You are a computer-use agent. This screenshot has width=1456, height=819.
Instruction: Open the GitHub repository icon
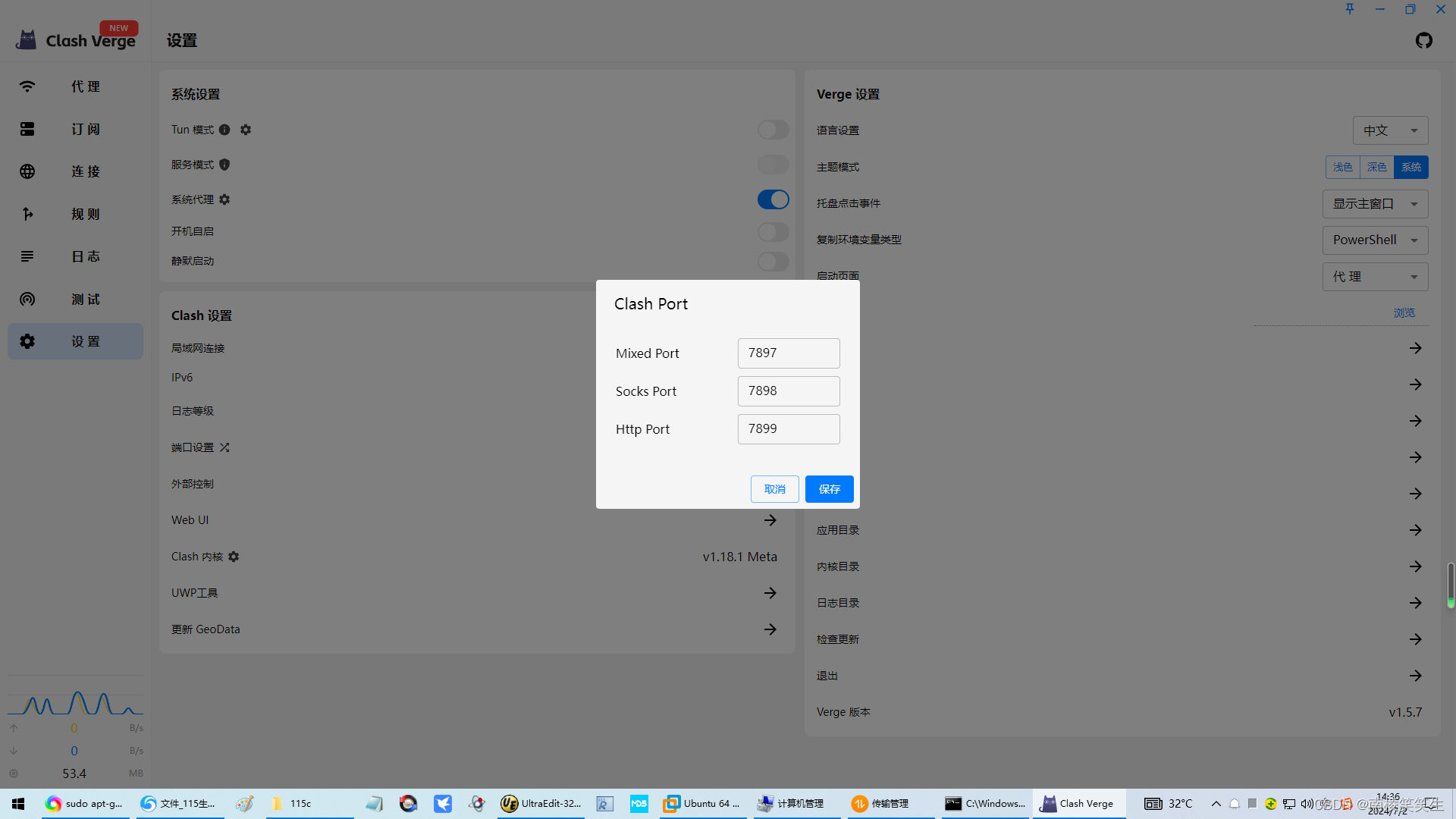click(1423, 40)
